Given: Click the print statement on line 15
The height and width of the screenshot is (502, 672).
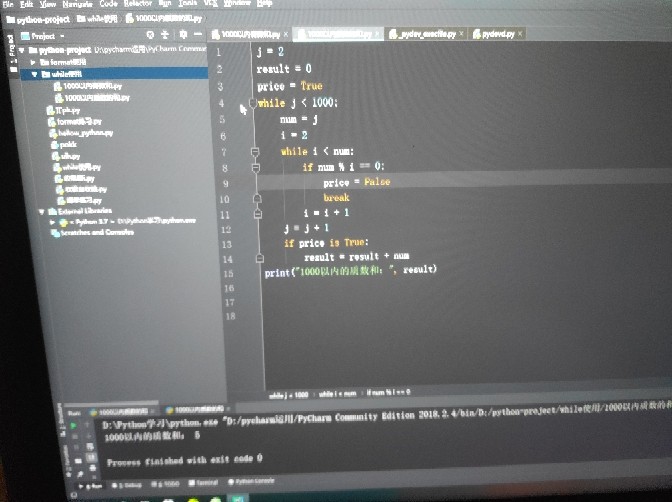Looking at the screenshot, I should click(x=351, y=271).
